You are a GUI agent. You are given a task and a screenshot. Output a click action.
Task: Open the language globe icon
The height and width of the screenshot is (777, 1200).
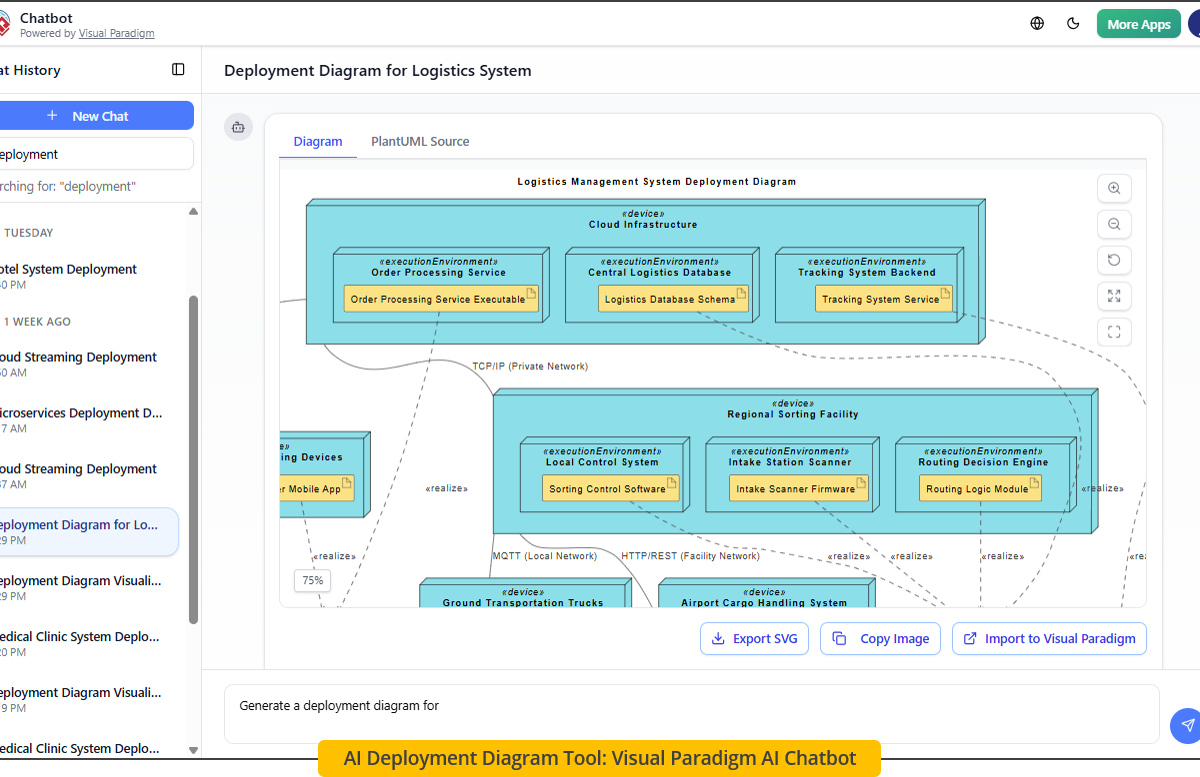coord(1037,22)
